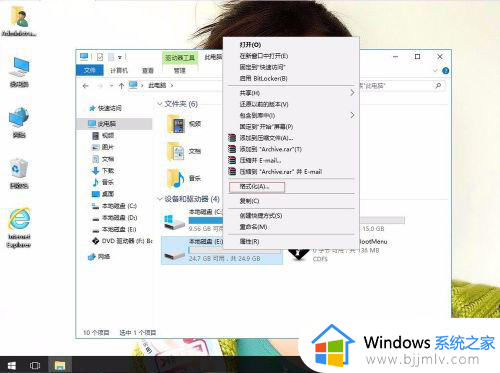This screenshot has width=500, height=373.
Task: Switch to the 管理 ribbon tab
Action: coord(180,71)
